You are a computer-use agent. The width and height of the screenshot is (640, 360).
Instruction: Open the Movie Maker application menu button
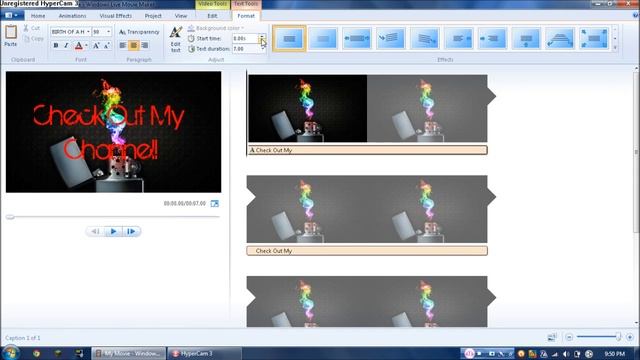[11, 16]
